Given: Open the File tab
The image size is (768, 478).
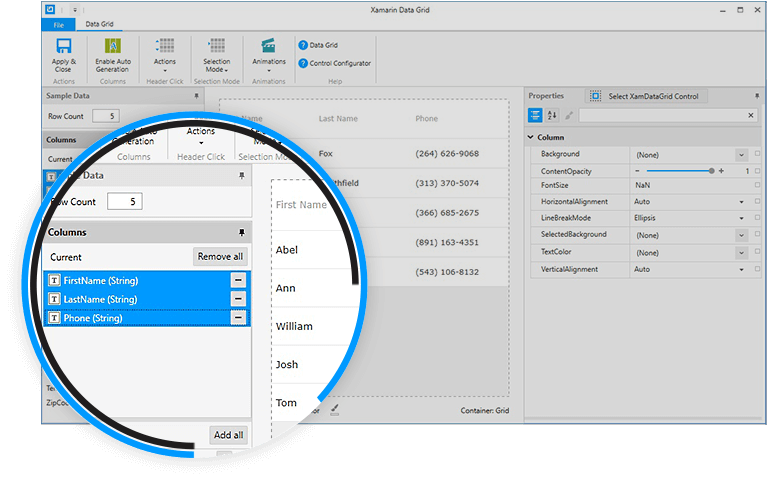Looking at the screenshot, I should pos(59,22).
